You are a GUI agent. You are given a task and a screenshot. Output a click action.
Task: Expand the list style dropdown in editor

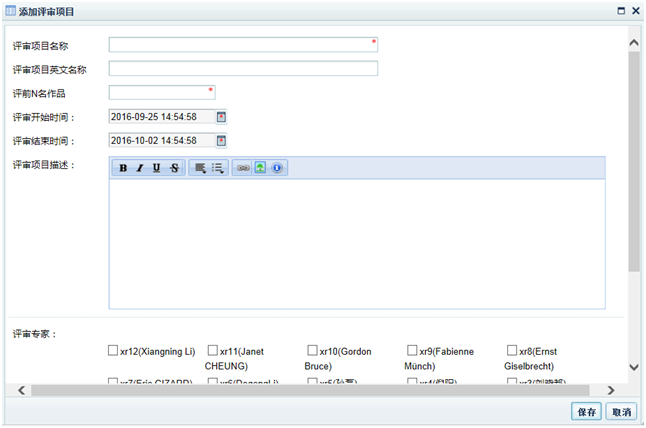click(217, 168)
